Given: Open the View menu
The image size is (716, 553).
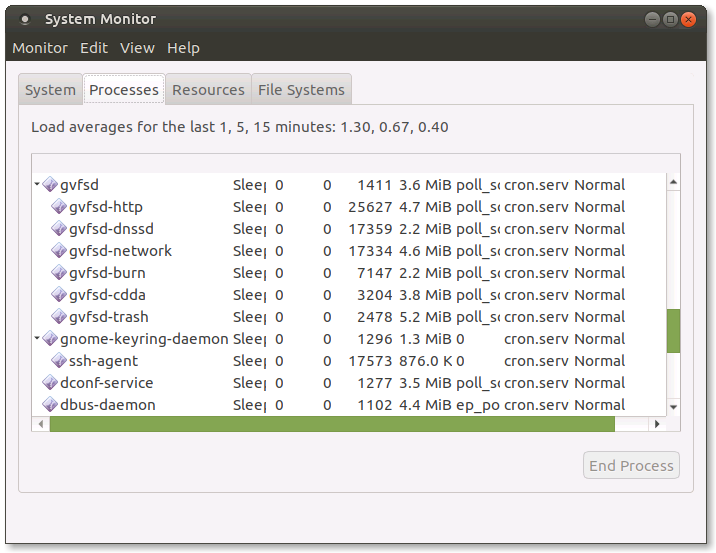Looking at the screenshot, I should (137, 48).
